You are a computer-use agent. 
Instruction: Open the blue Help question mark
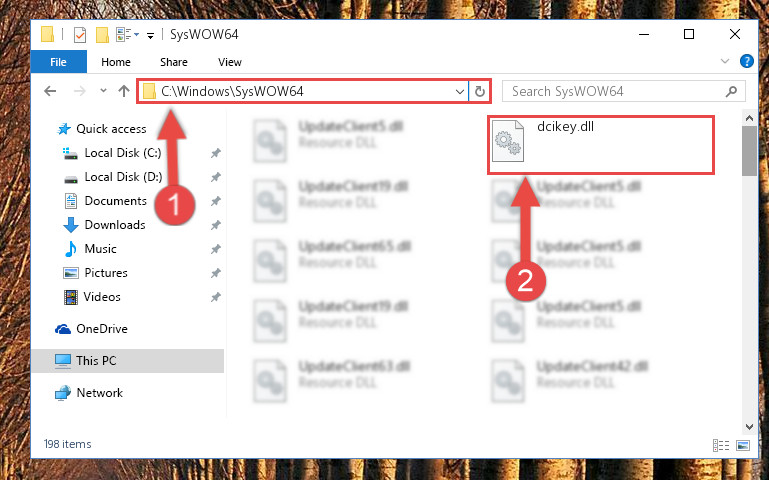[746, 61]
